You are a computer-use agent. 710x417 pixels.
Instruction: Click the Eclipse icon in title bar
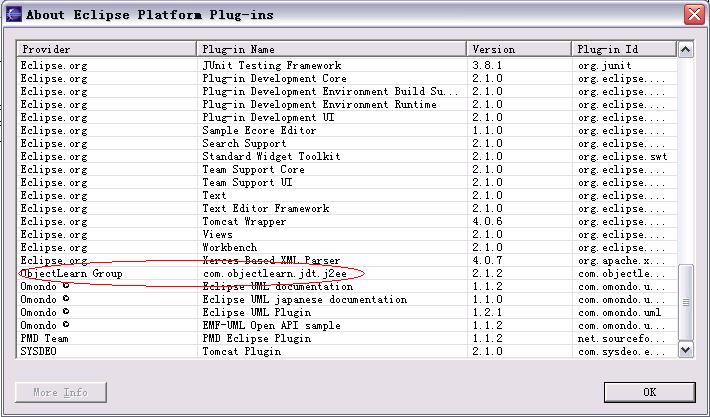(13, 14)
